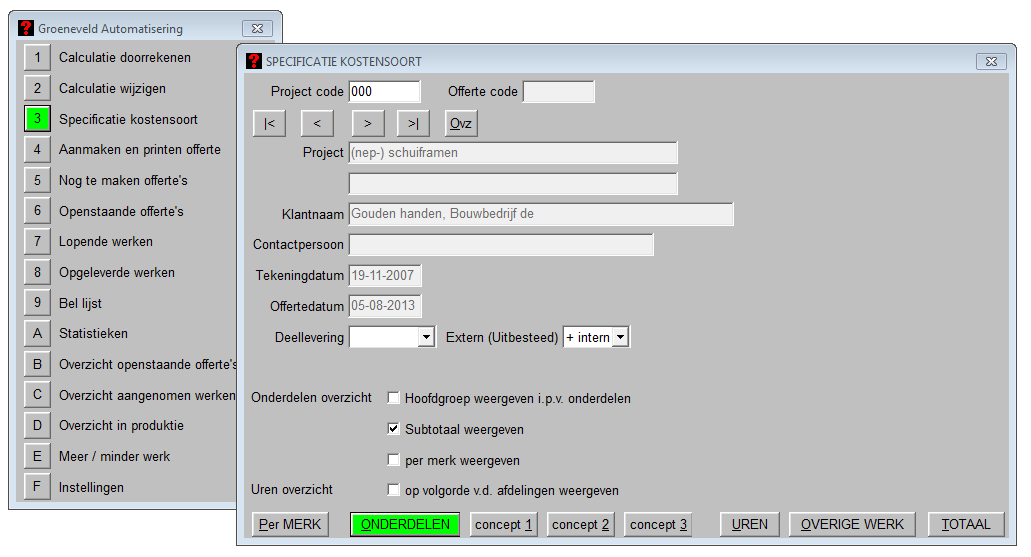The height and width of the screenshot is (557, 1031).
Task: Go to first record with |< button
Action: (269, 124)
